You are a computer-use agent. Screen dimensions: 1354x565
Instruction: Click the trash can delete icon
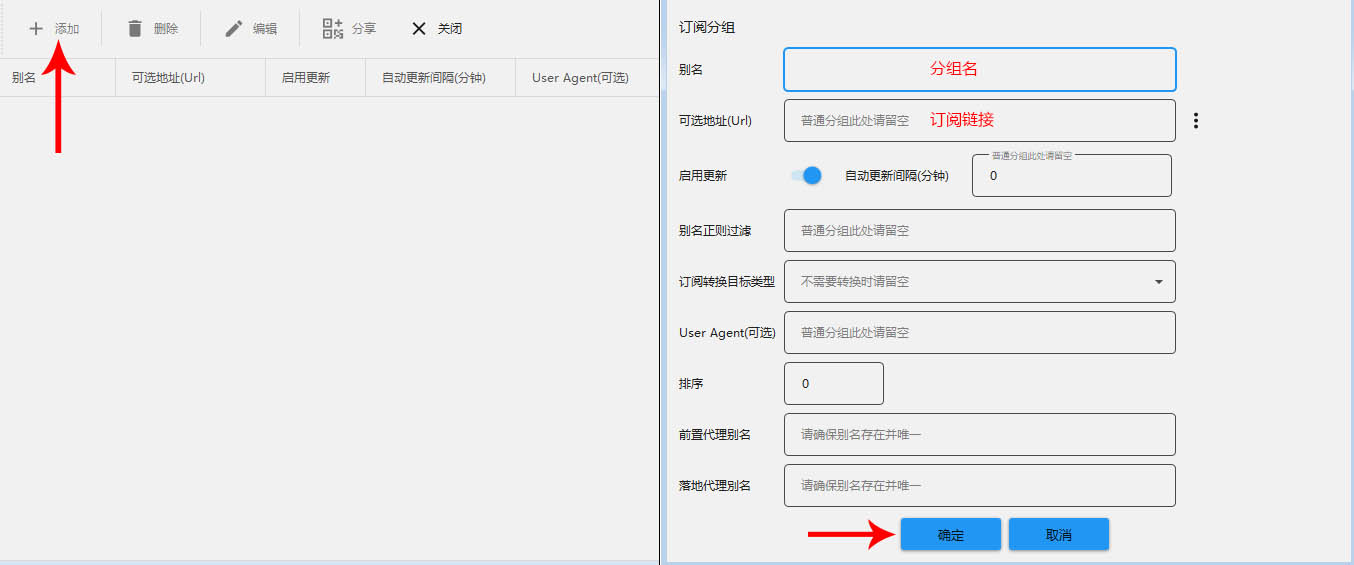(x=135, y=29)
